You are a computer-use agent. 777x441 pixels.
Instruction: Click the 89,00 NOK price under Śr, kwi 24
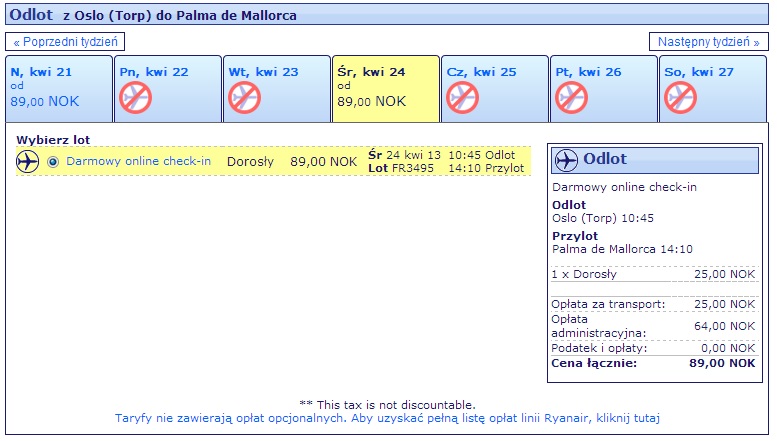pos(372,102)
